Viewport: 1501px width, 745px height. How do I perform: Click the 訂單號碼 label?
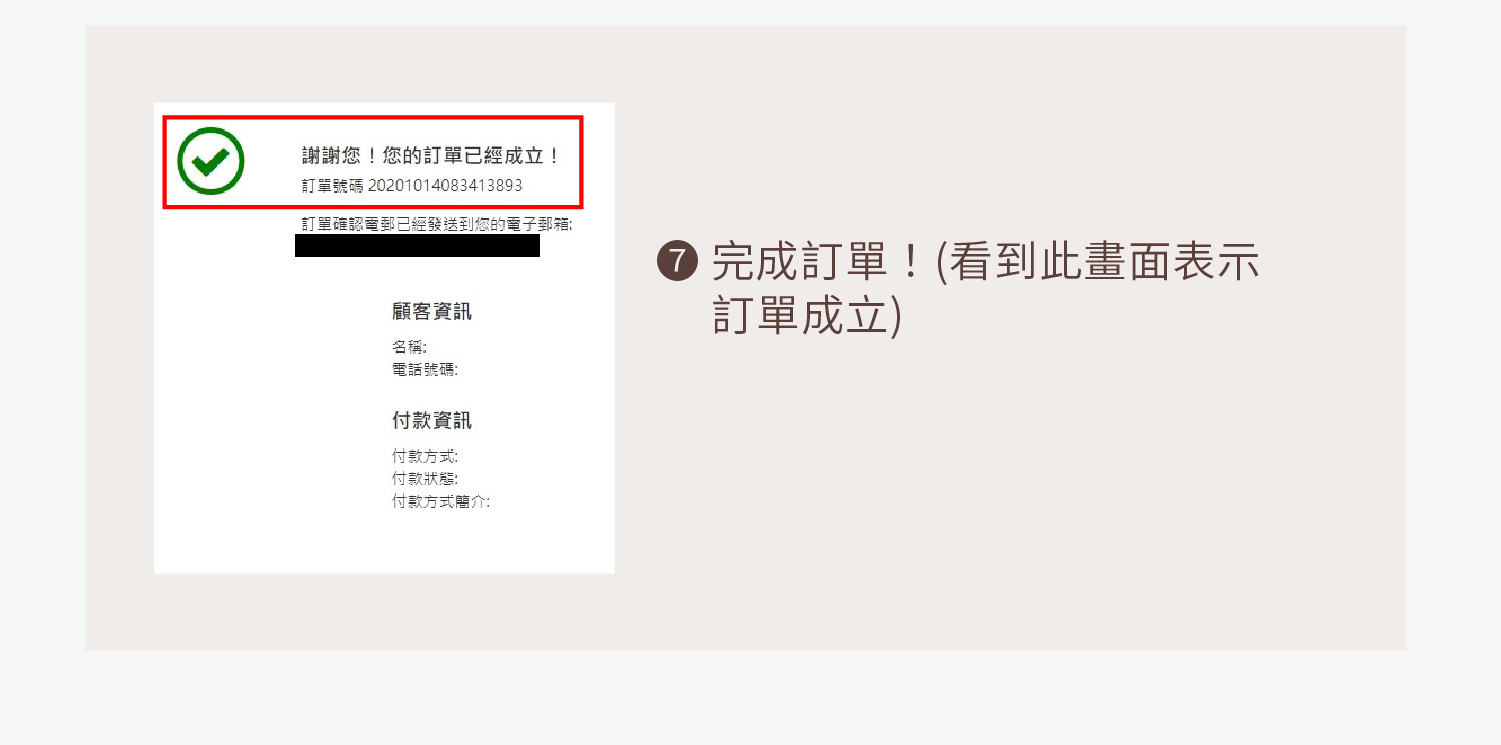tap(332, 185)
